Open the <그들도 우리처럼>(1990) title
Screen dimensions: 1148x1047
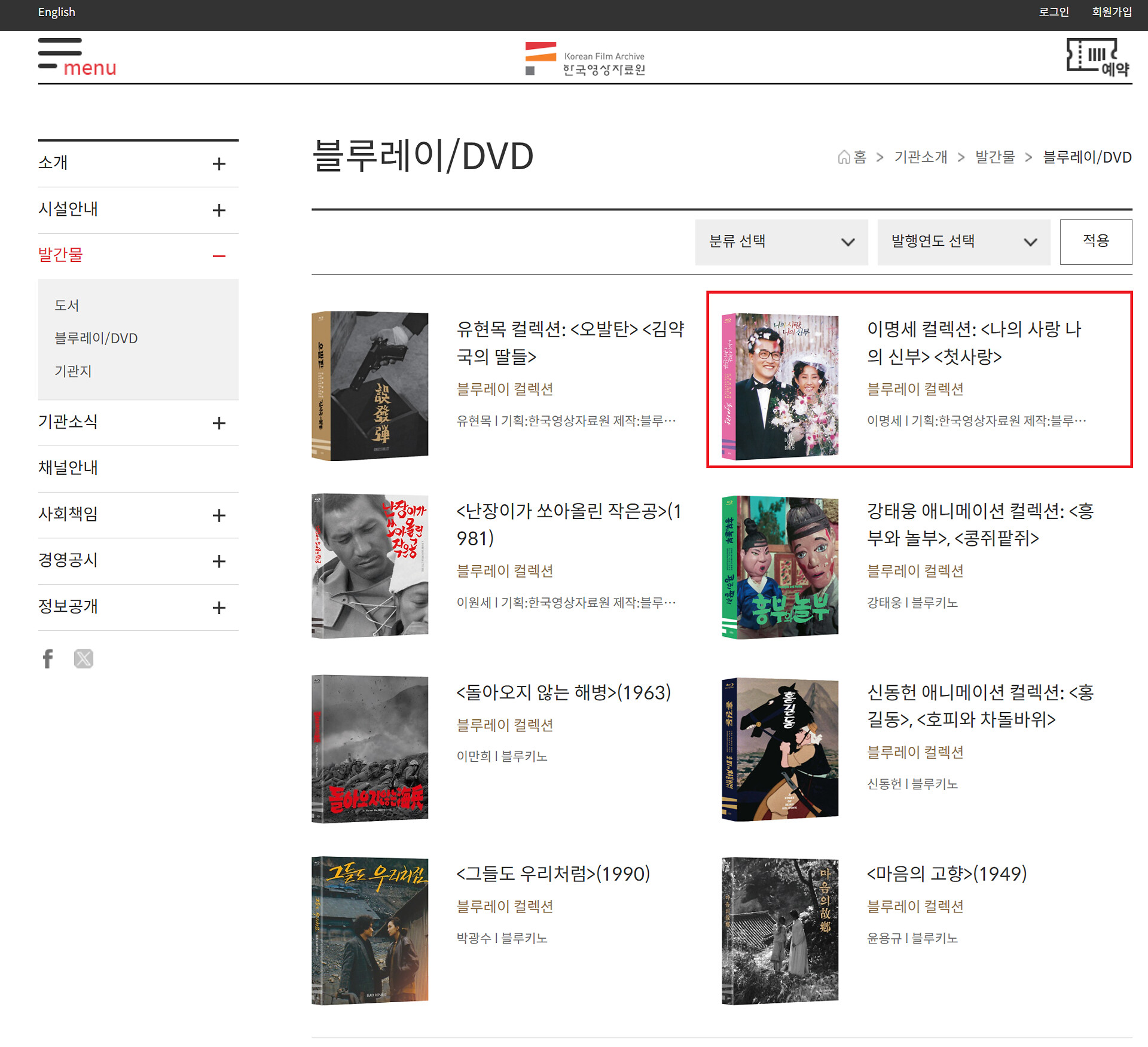pyautogui.click(x=553, y=874)
